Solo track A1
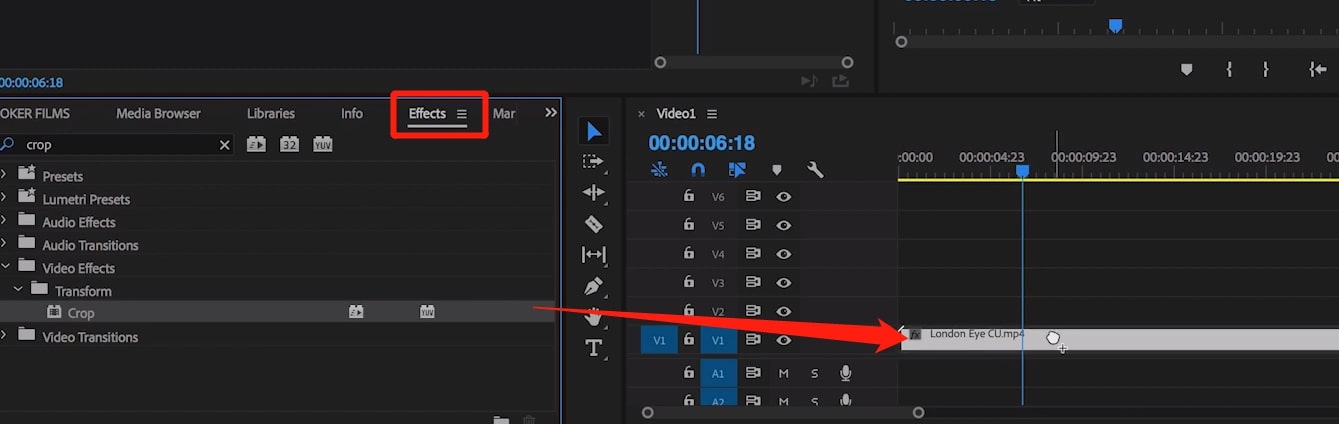 pos(814,374)
